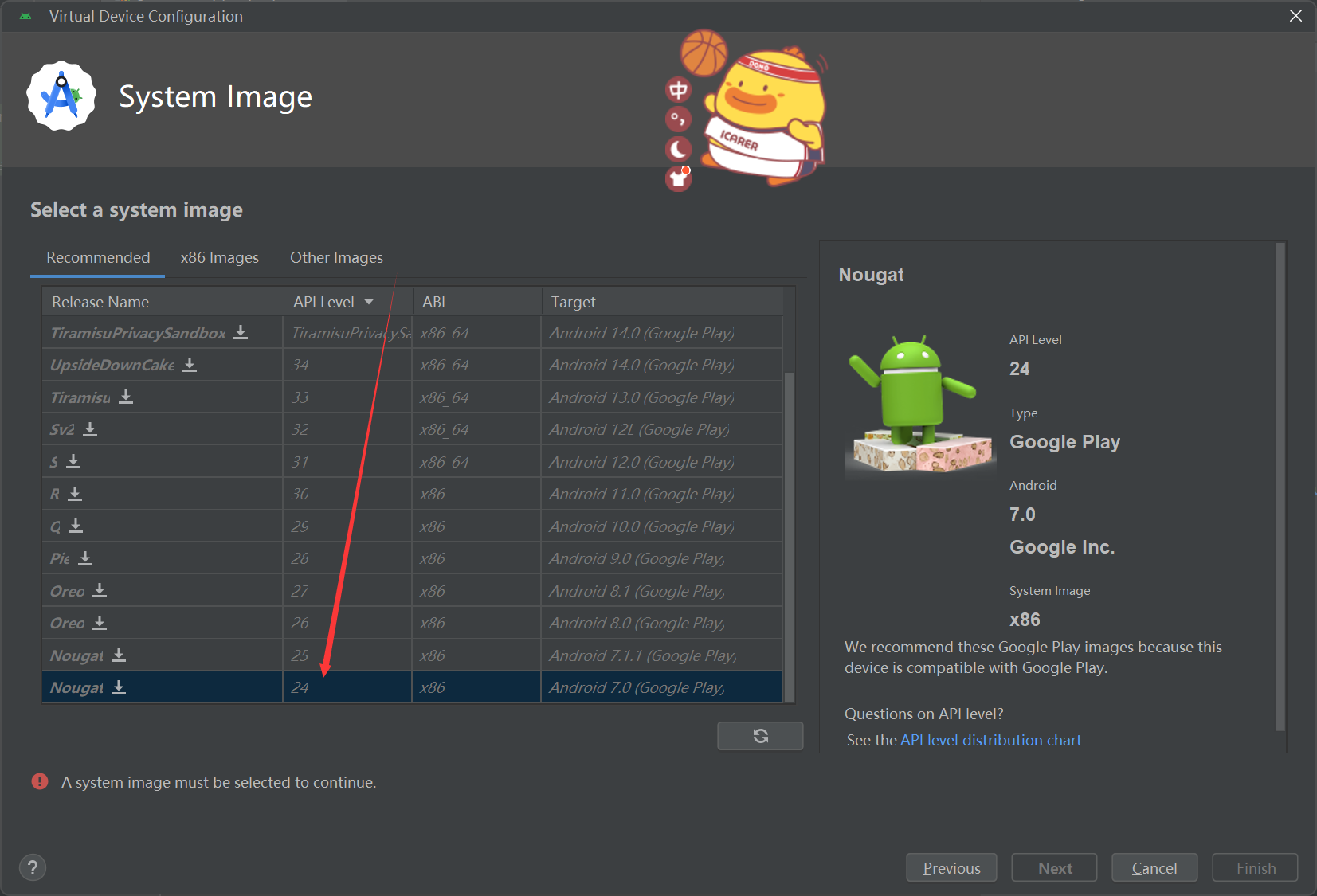This screenshot has height=896, width=1317.
Task: Select the Android 12L (Google Play) row
Action: point(412,429)
